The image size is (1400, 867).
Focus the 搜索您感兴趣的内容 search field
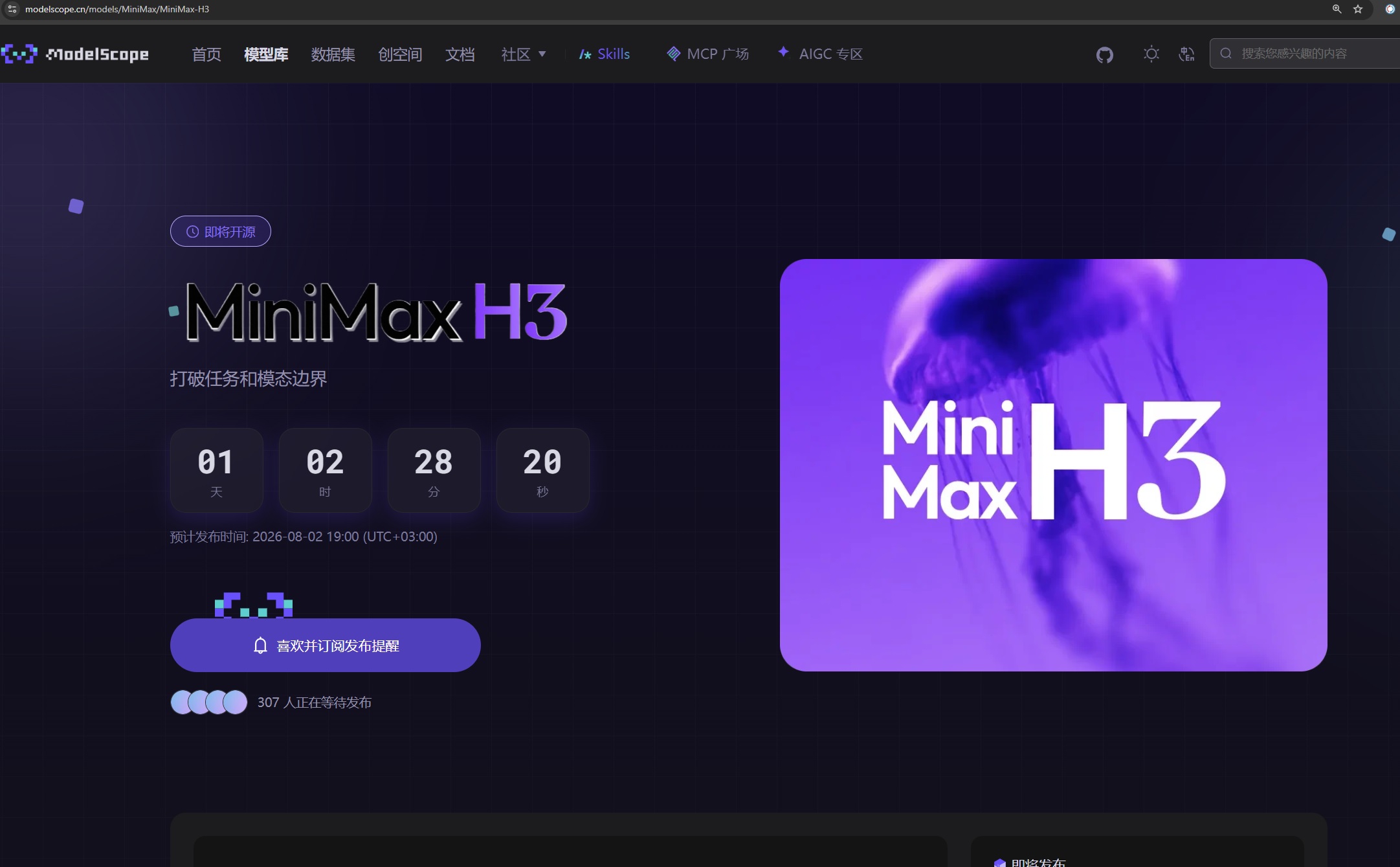(x=1305, y=53)
